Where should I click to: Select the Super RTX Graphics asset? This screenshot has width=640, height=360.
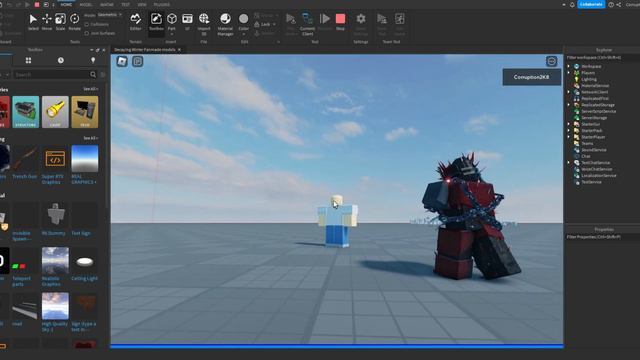click(x=55, y=165)
